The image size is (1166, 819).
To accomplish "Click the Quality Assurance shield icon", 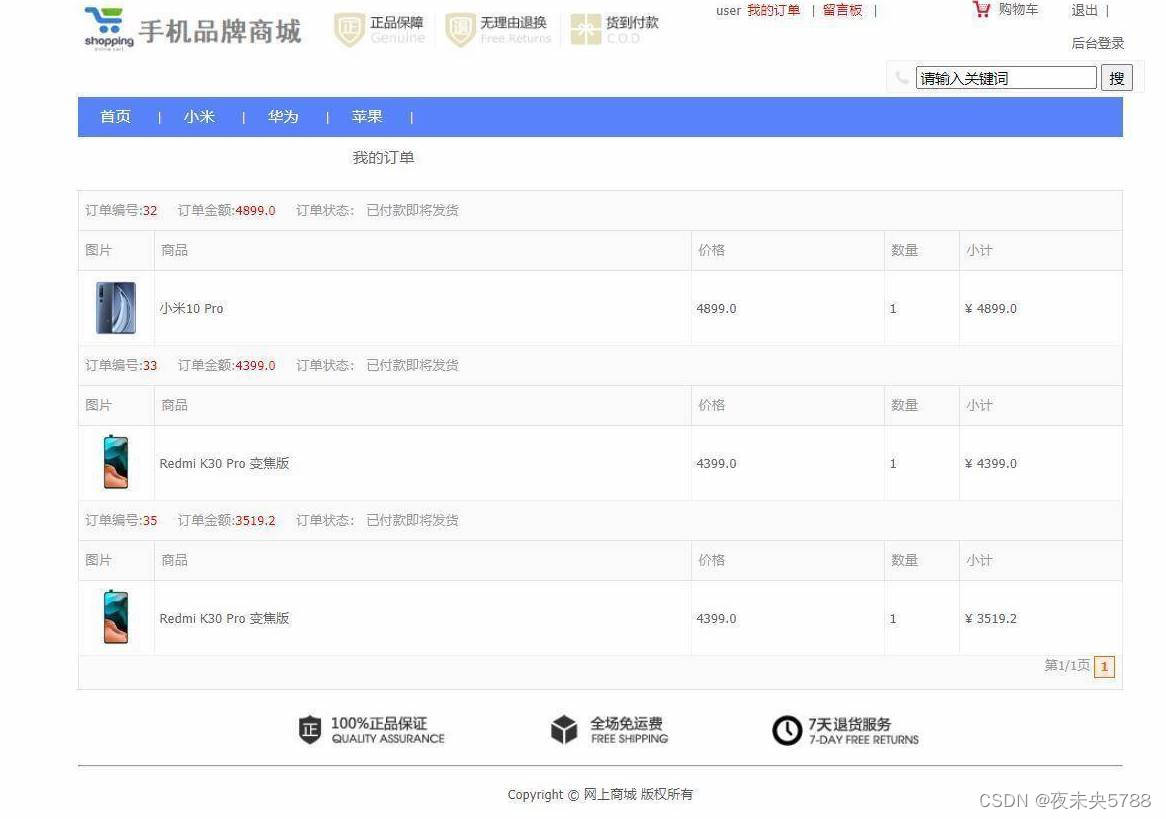I will [310, 730].
